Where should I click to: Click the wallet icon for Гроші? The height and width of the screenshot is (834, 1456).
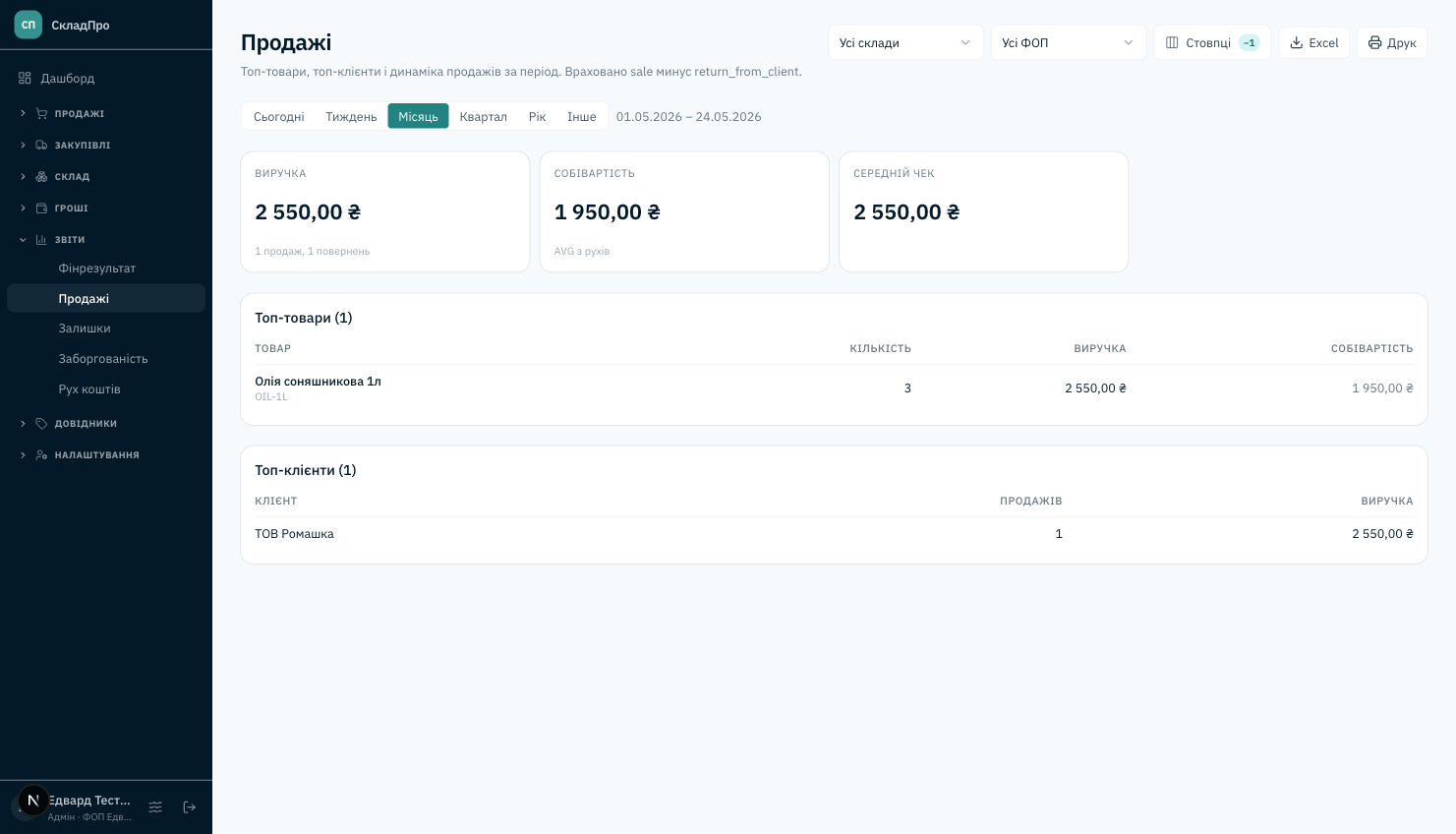41,208
